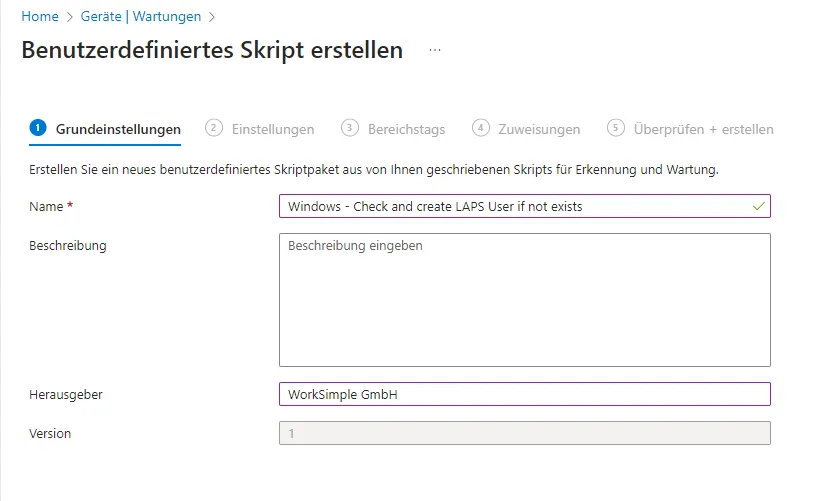
Task: Jump to Überprüfen + erstellen tab
Action: point(703,129)
